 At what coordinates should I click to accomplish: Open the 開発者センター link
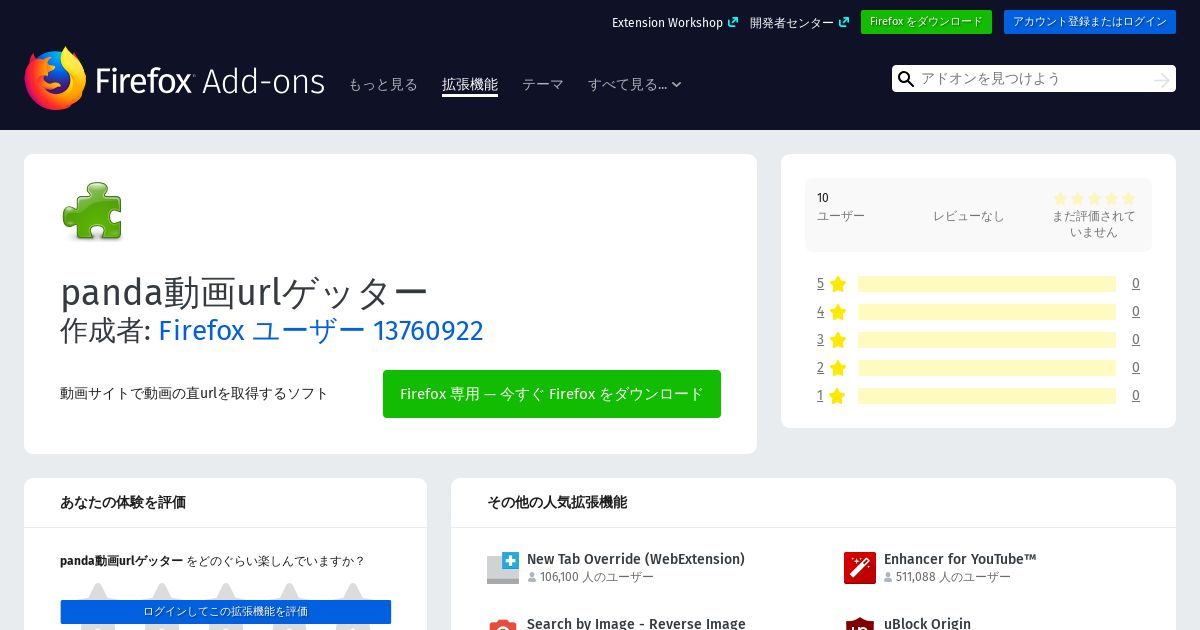(799, 22)
